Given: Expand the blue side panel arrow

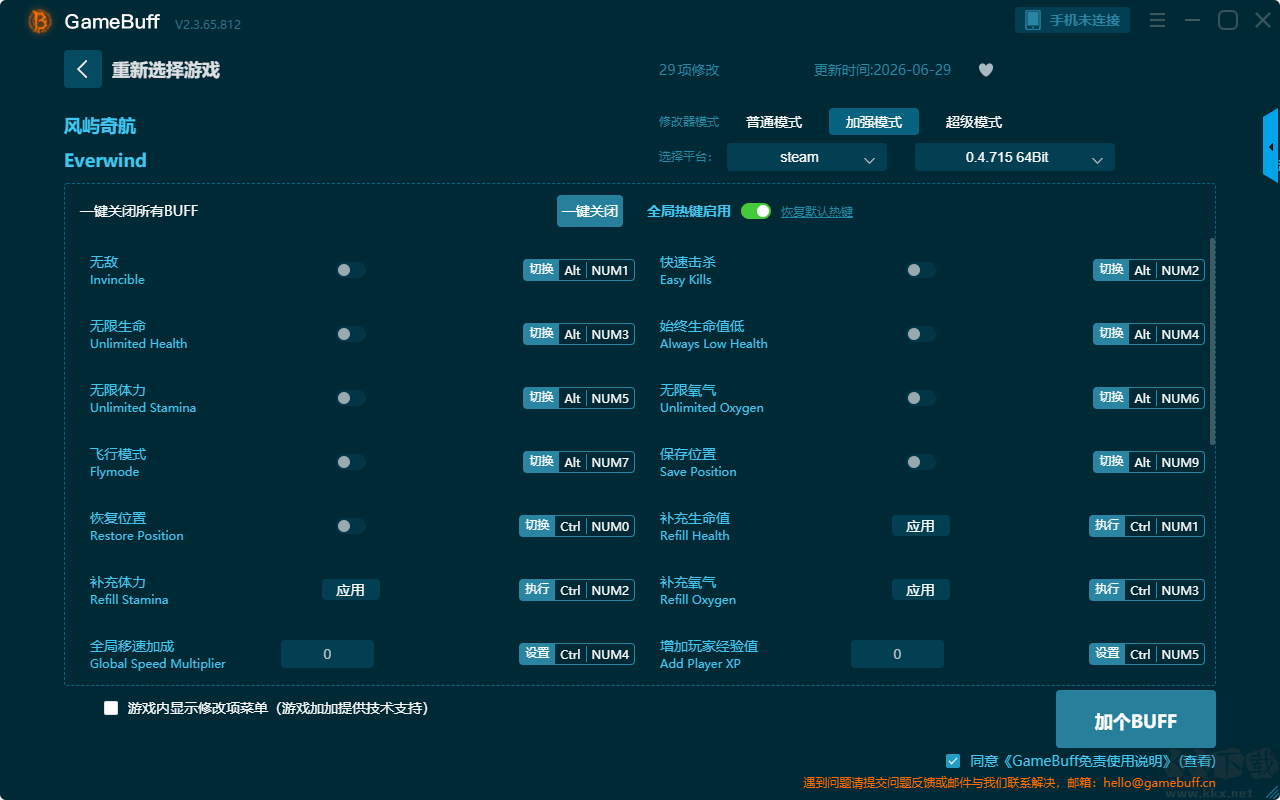Looking at the screenshot, I should click(1271, 146).
